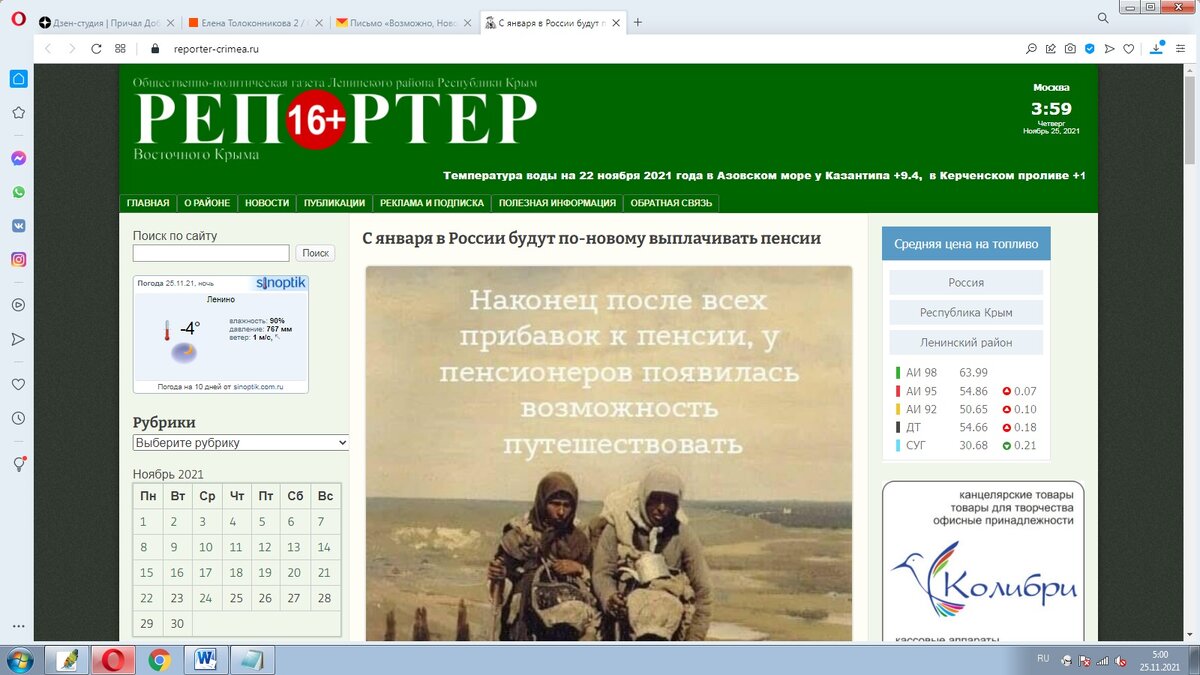Open Opera in the Windows taskbar

[114, 660]
